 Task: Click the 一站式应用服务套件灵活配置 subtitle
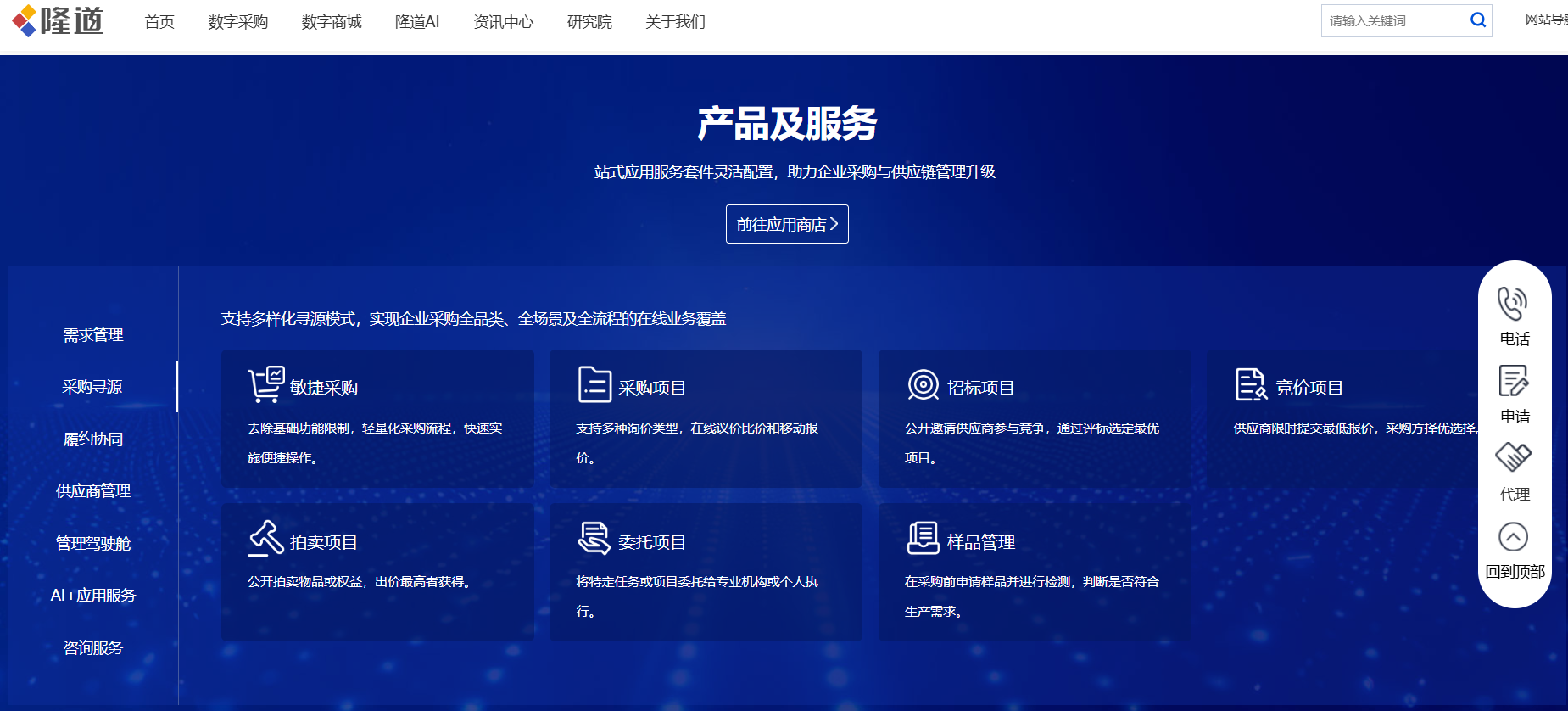(787, 172)
